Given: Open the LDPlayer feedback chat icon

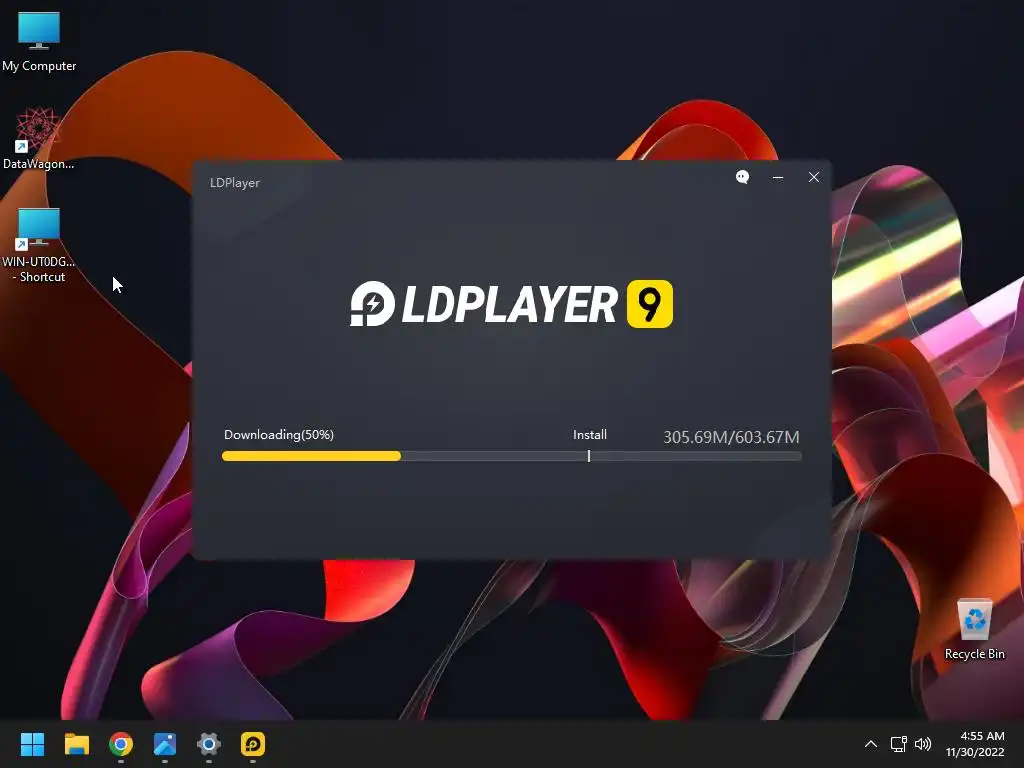Looking at the screenshot, I should click(743, 177).
